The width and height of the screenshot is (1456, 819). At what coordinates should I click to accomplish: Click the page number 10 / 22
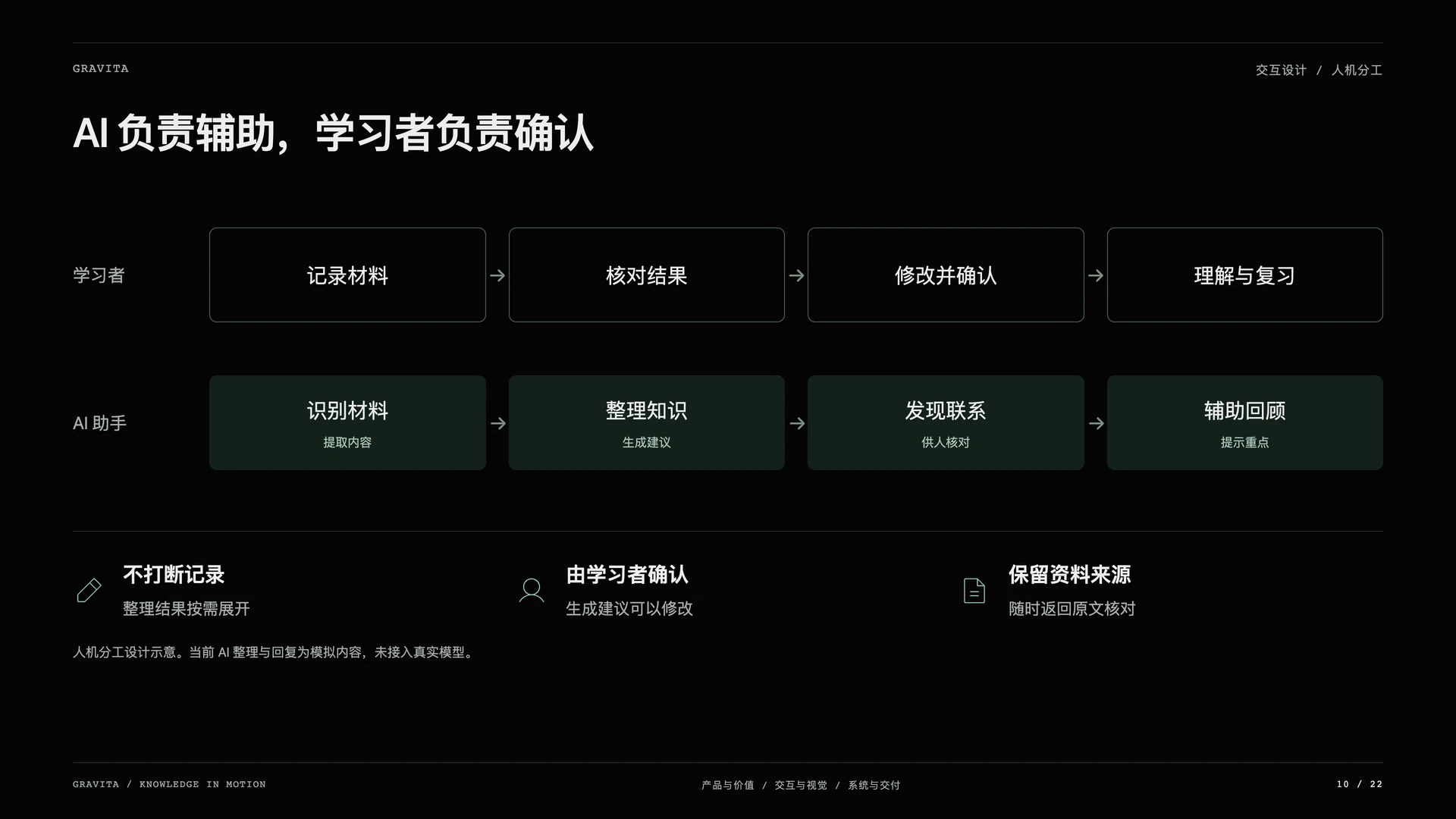[x=1360, y=784]
